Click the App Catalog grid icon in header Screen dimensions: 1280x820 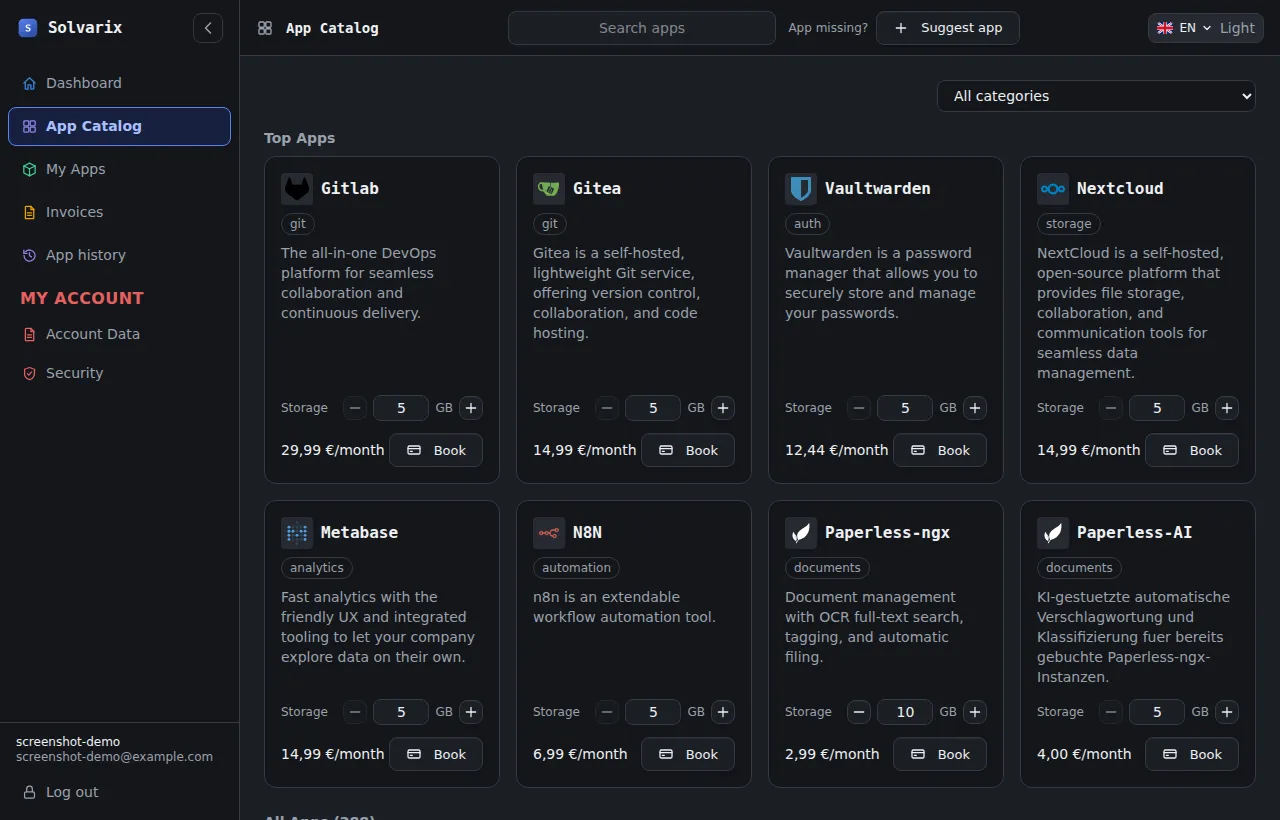tap(265, 28)
